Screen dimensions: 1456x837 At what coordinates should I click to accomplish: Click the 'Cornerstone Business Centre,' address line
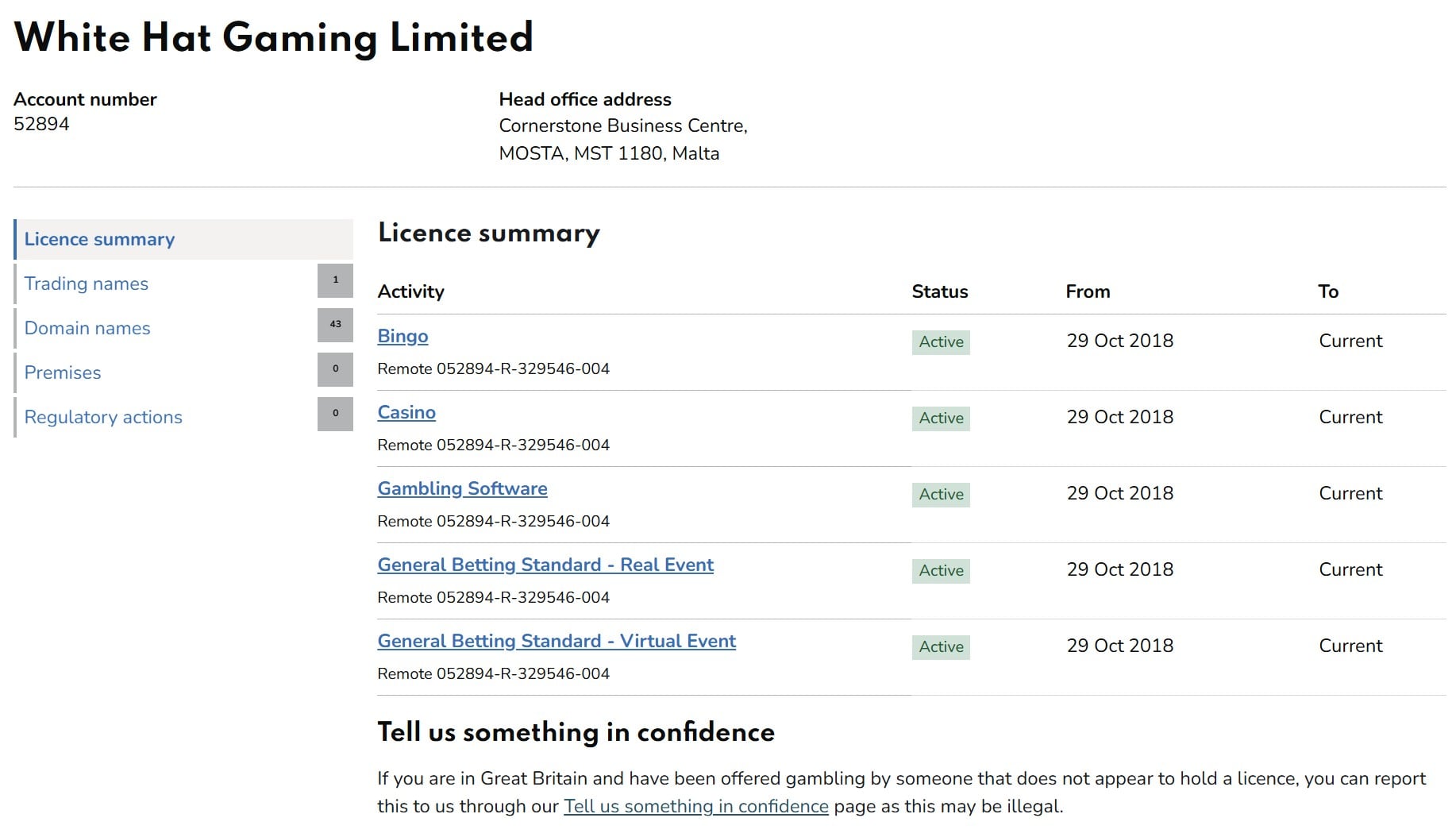tap(623, 125)
